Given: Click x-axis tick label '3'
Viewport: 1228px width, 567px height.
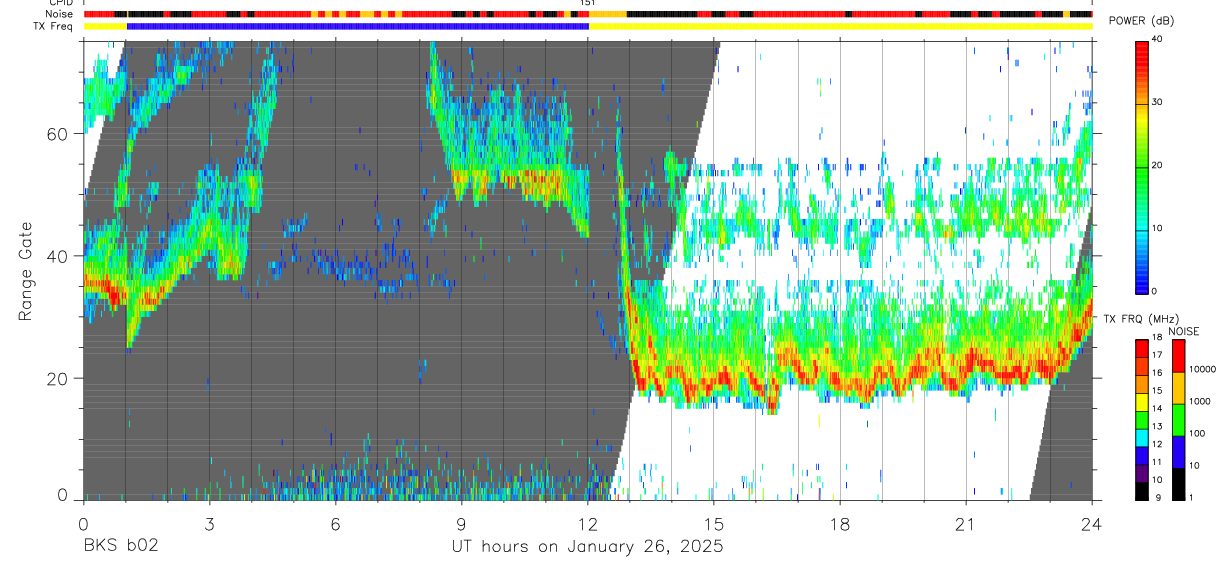Looking at the screenshot, I should [x=209, y=523].
